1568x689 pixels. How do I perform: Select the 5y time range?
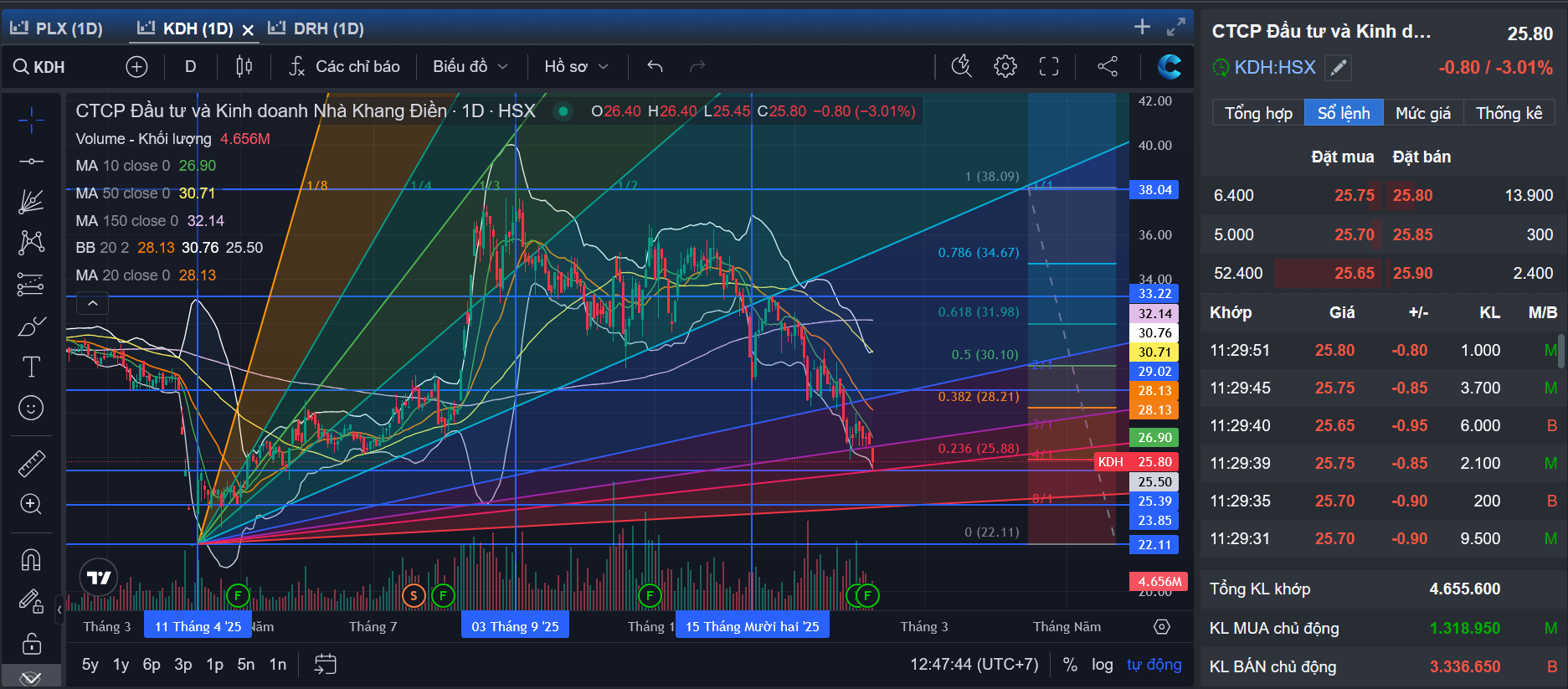[90, 665]
